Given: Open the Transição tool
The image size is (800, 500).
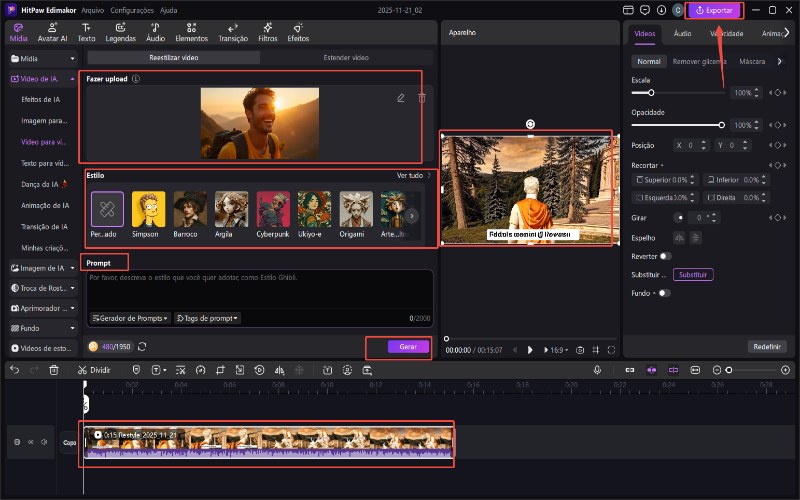Looking at the screenshot, I should coord(233,32).
